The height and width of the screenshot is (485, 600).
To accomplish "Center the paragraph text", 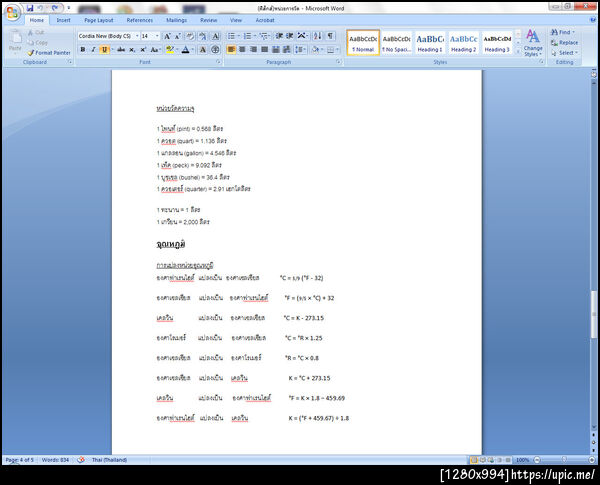I will 242,49.
